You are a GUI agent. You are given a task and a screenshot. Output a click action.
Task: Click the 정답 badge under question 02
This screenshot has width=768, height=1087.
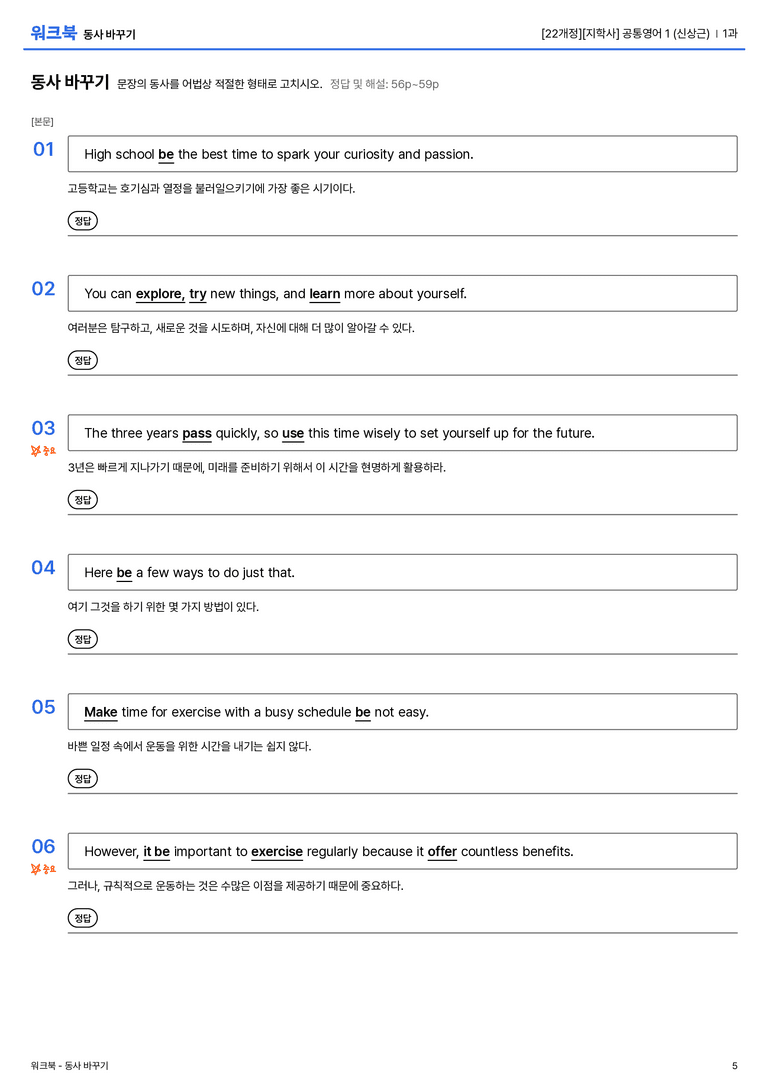(82, 360)
